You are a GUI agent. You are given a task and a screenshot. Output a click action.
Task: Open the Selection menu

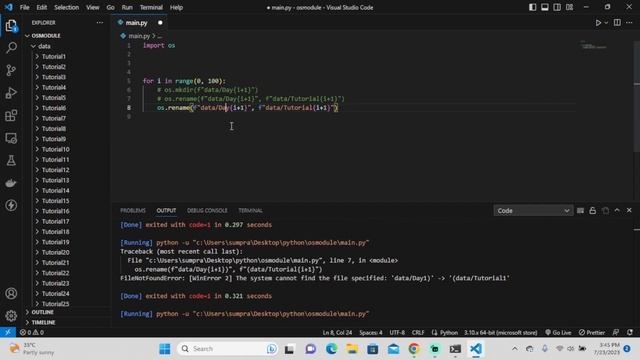[x=67, y=7]
